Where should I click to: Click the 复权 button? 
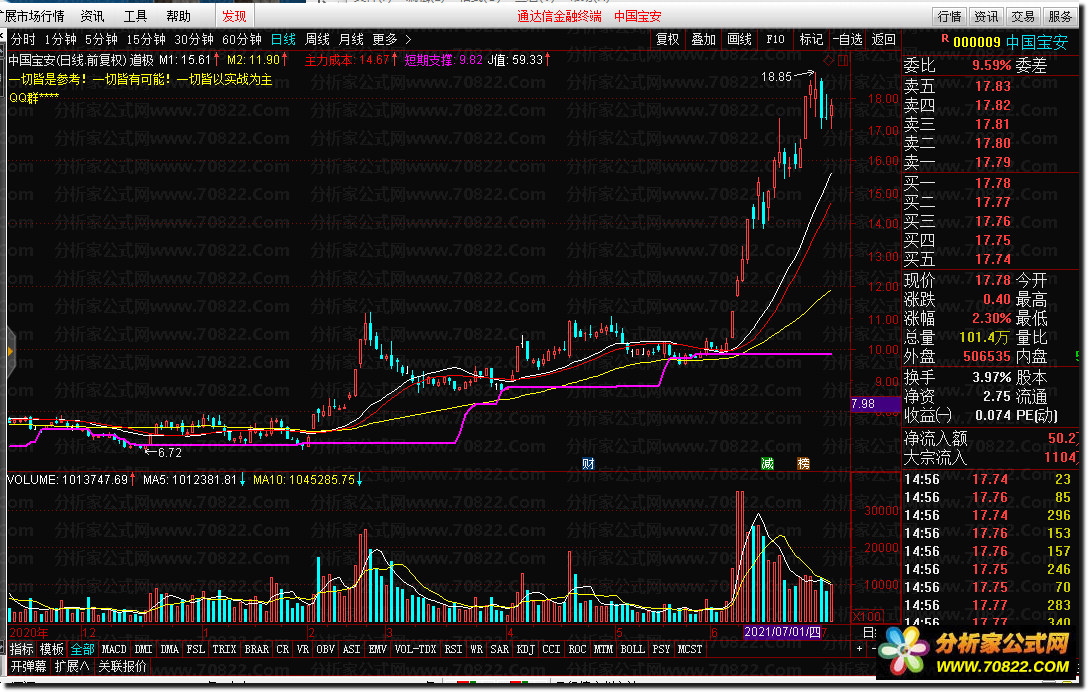667,40
